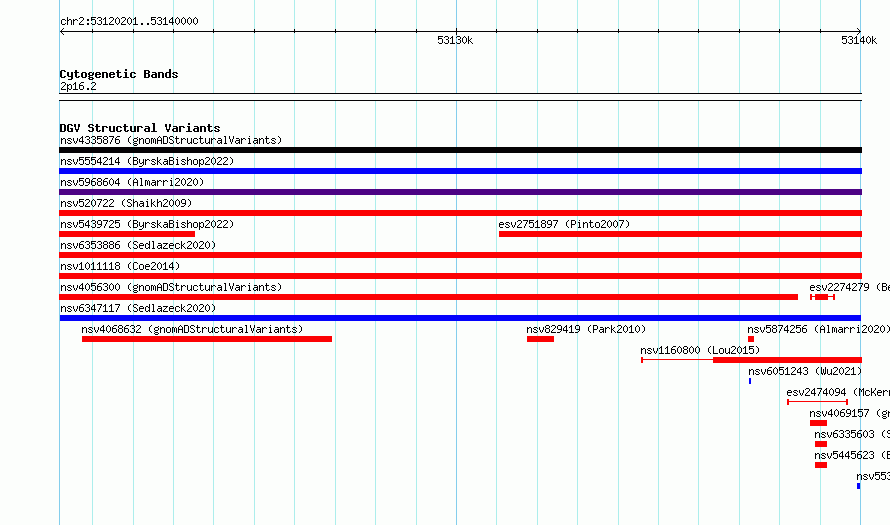
Task: Select the black nsv4335876 variant bar
Action: 460,150
